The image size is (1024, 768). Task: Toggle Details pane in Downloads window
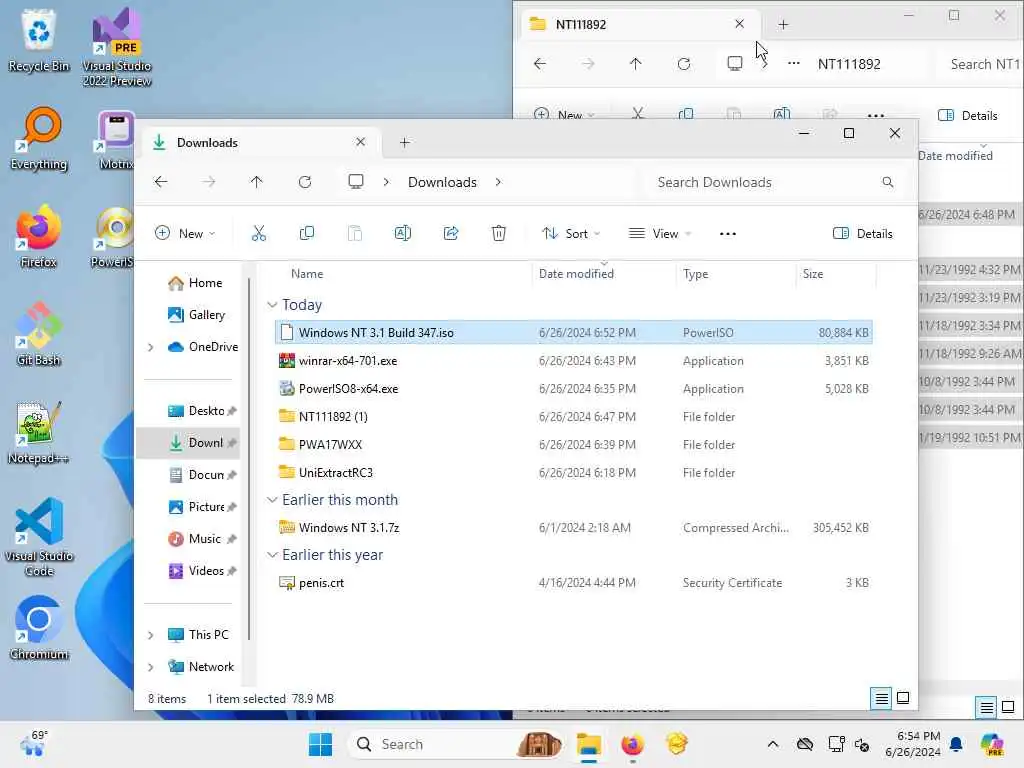point(863,234)
